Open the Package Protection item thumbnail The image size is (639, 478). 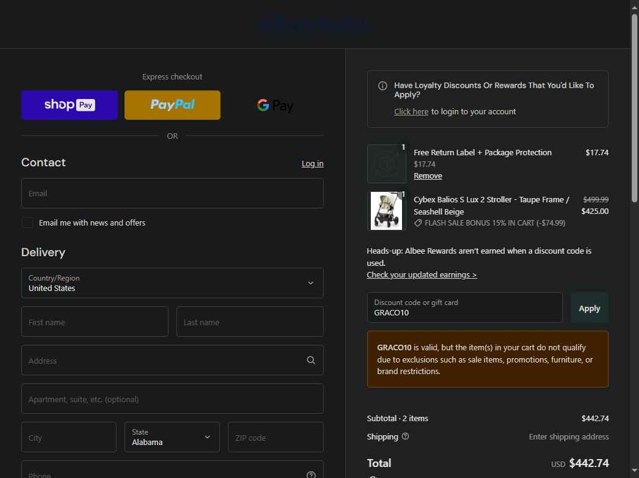coord(386,164)
